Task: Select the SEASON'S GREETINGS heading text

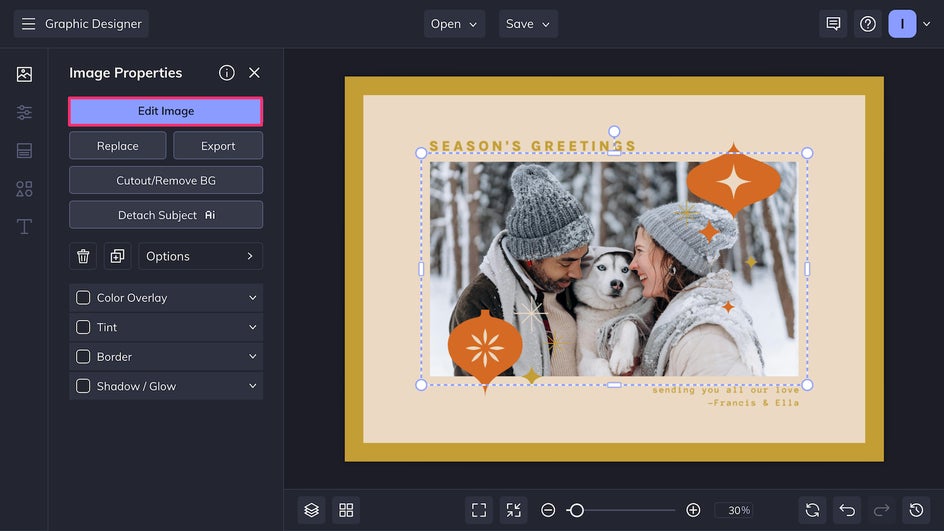Action: 532,146
